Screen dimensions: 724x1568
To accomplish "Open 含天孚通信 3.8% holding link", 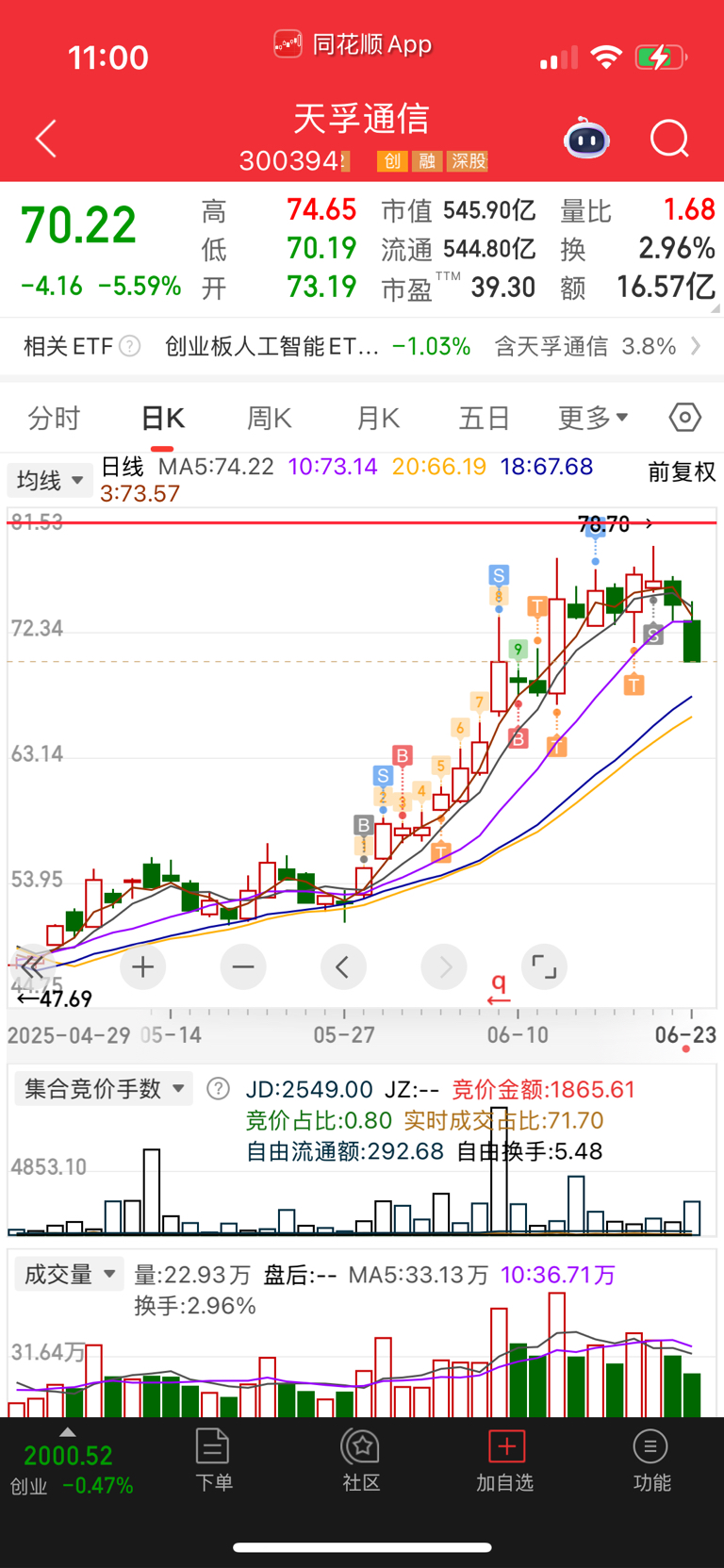I will pos(585,346).
